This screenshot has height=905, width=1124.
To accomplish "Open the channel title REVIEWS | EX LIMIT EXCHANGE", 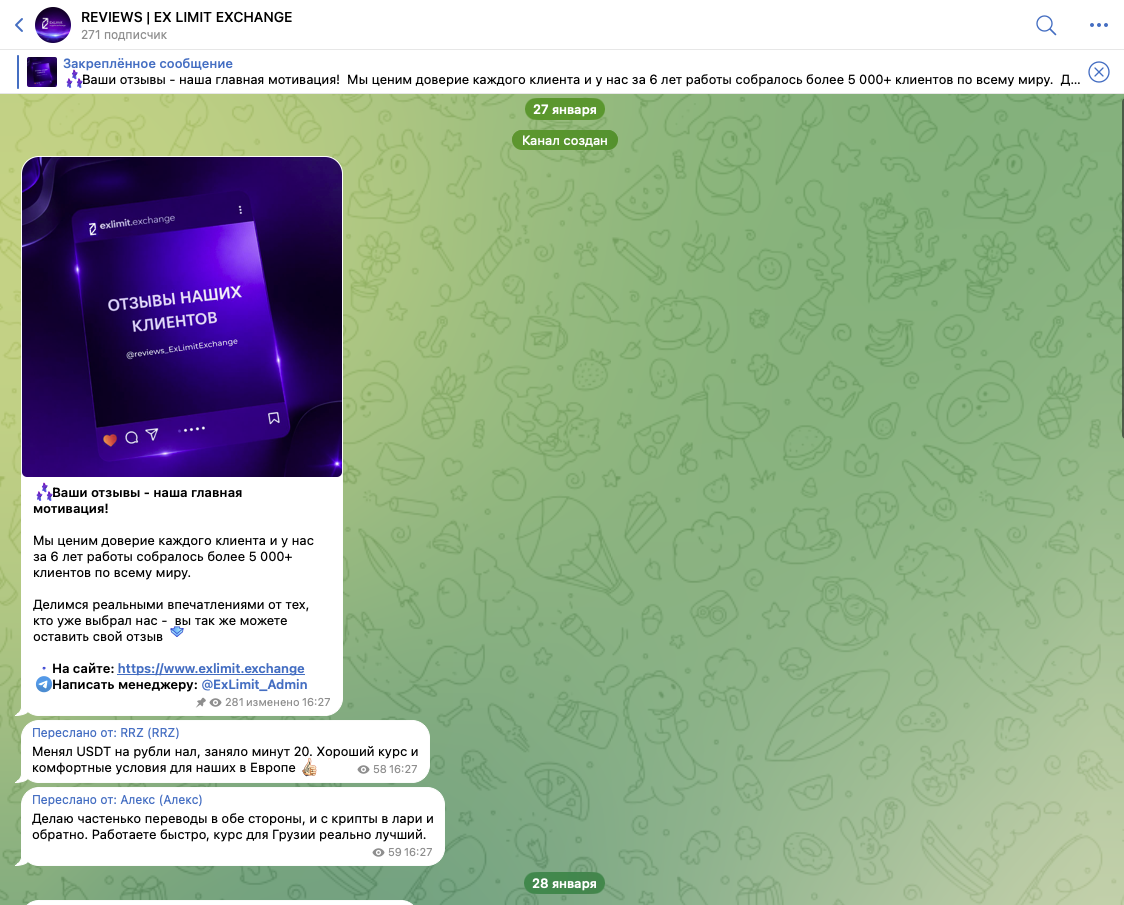I will [x=187, y=17].
